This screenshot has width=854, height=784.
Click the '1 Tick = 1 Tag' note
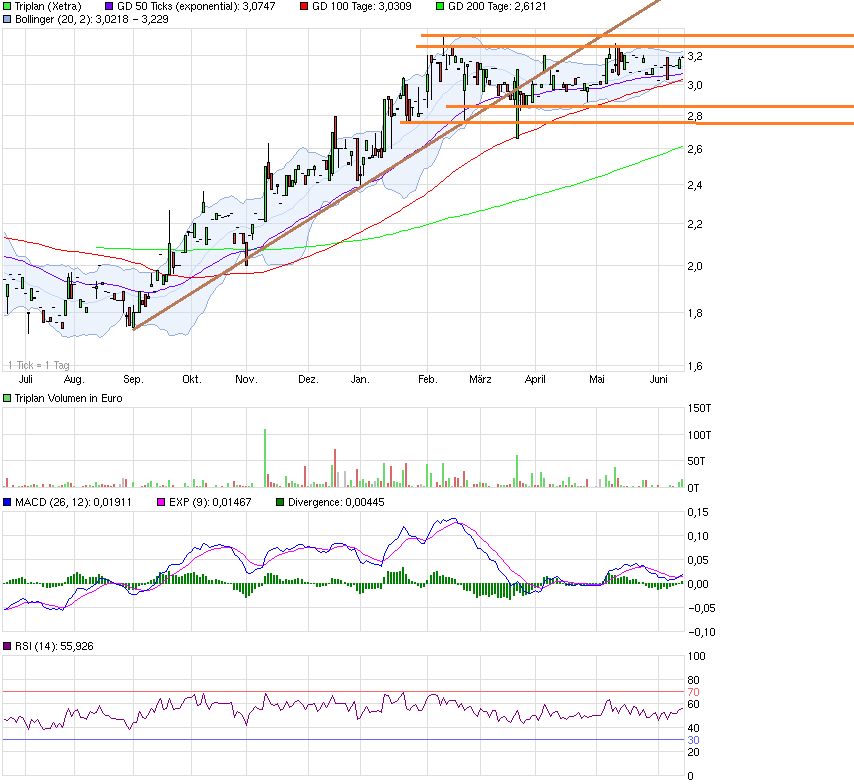pyautogui.click(x=39, y=365)
